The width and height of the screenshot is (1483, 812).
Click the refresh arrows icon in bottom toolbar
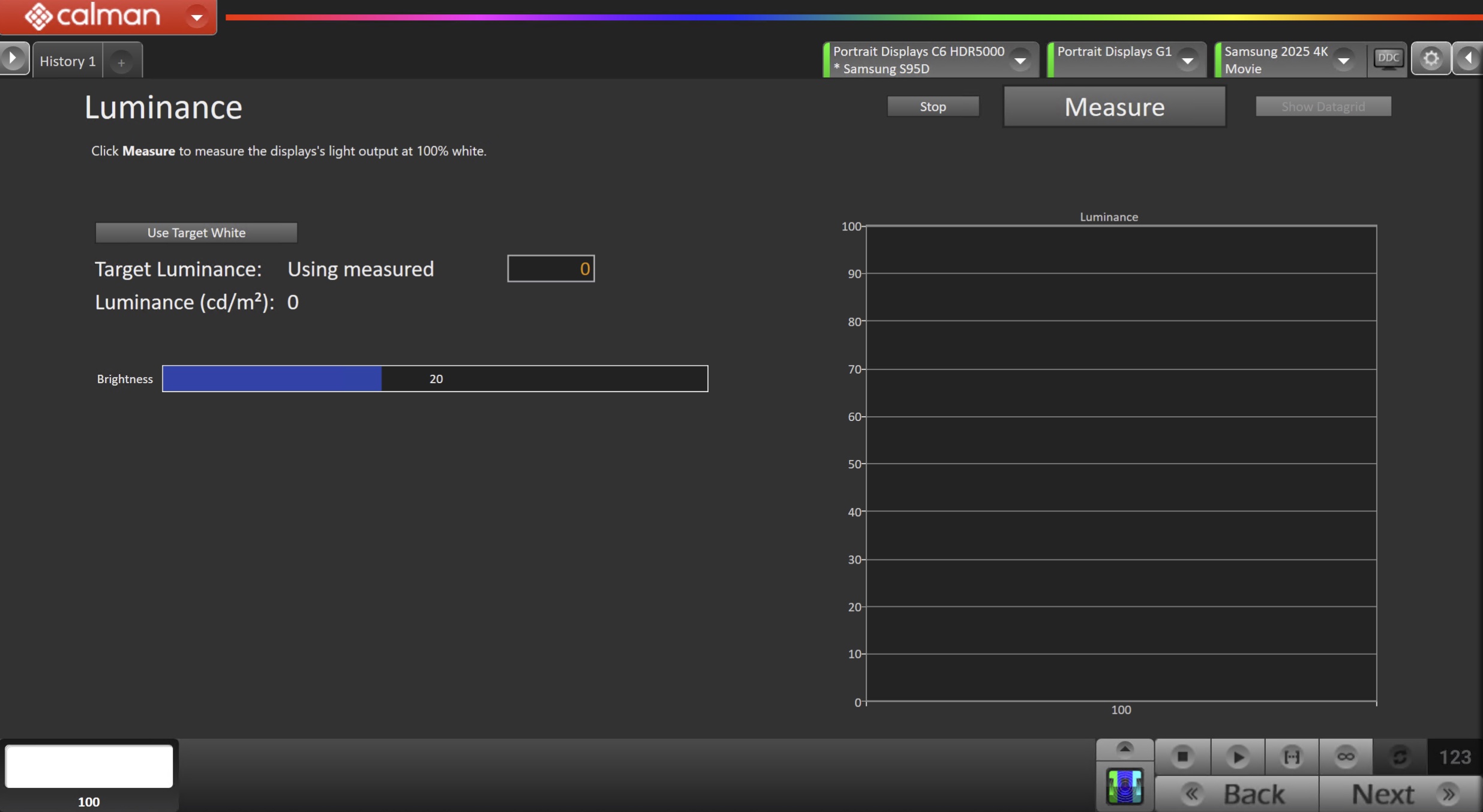click(1400, 757)
